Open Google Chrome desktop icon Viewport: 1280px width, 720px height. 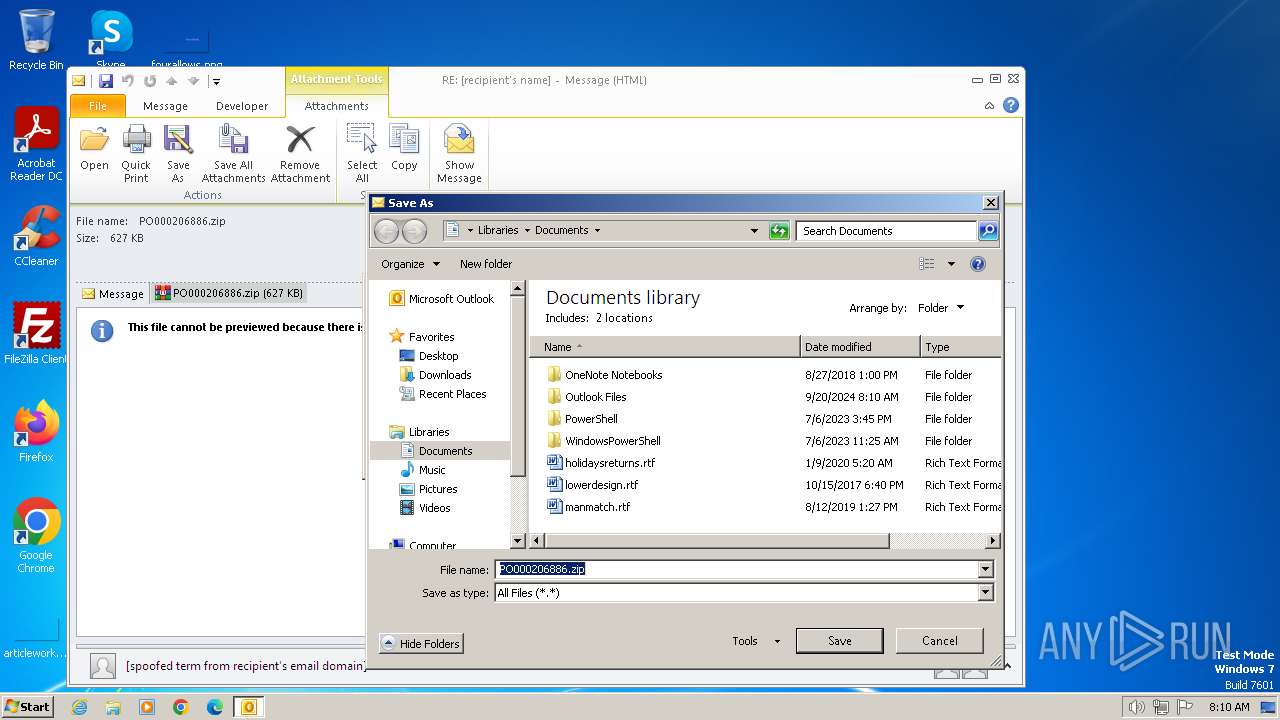(36, 536)
